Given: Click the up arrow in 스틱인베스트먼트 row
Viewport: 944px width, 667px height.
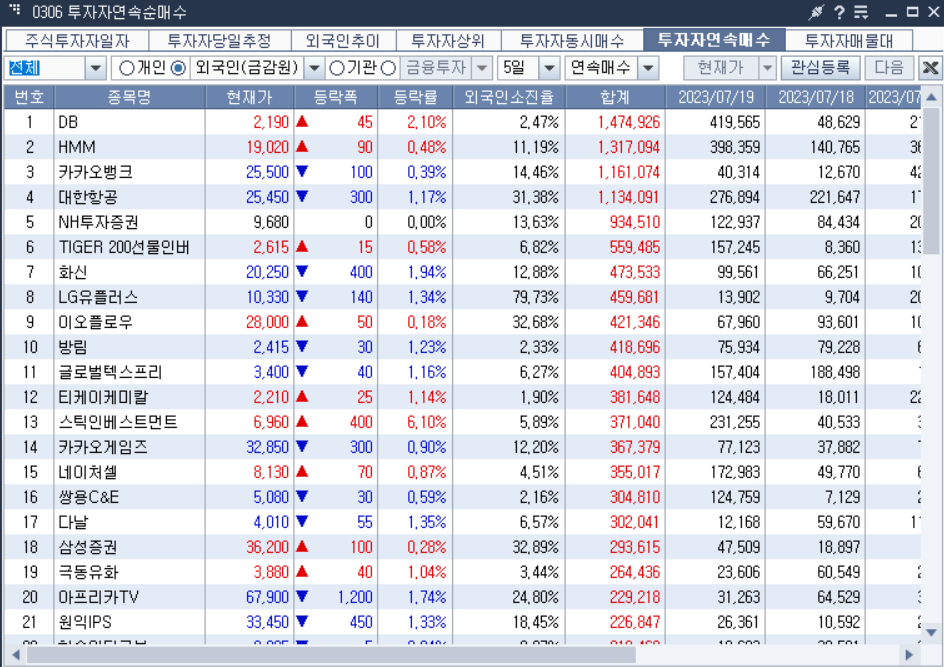Looking at the screenshot, I should coord(302,421).
